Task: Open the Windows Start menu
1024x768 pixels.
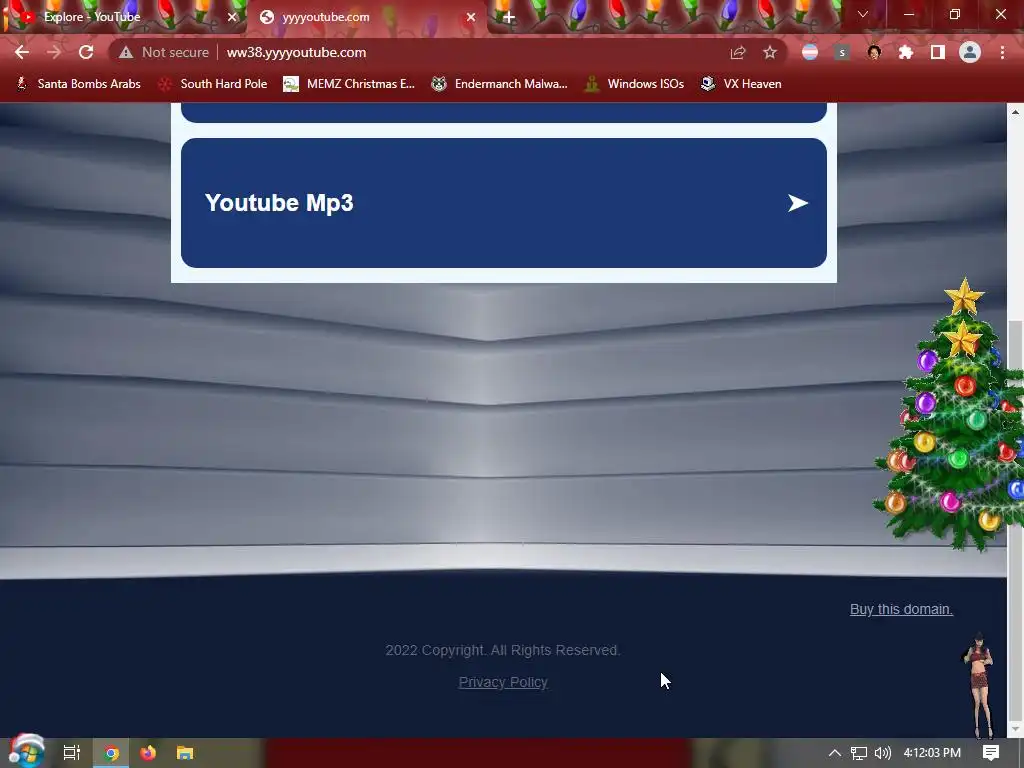Action: 25,752
